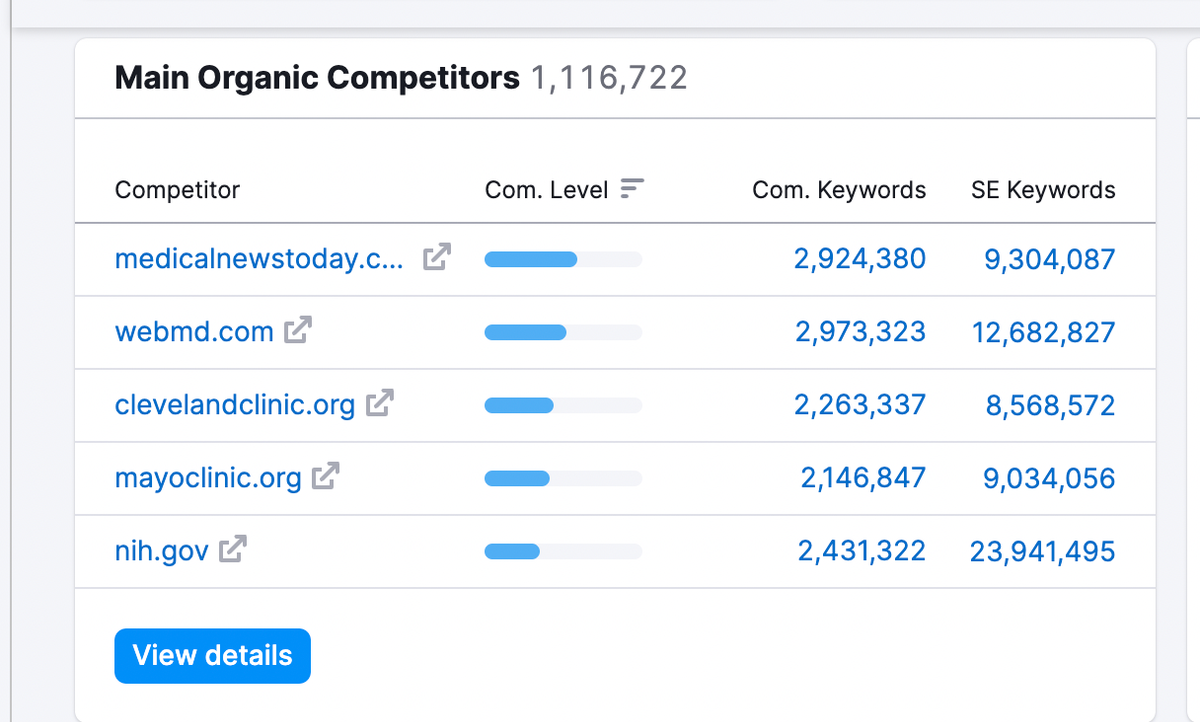This screenshot has height=722, width=1200.
Task: Open common keywords value 2,431,322
Action: [862, 551]
